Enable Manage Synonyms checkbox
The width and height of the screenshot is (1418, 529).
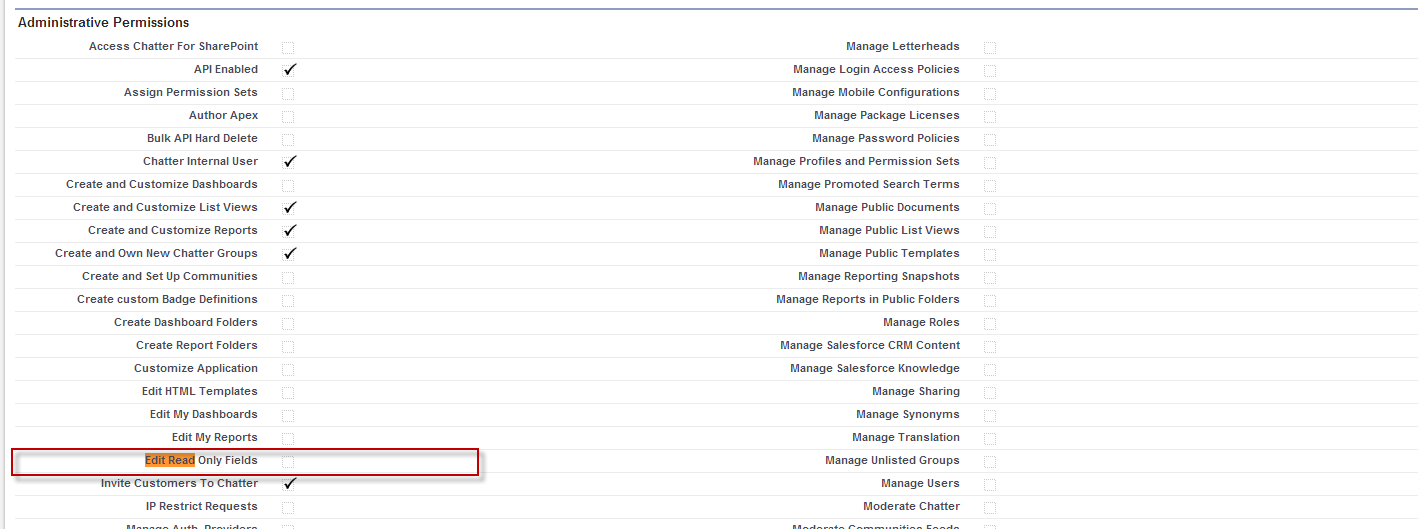(990, 415)
